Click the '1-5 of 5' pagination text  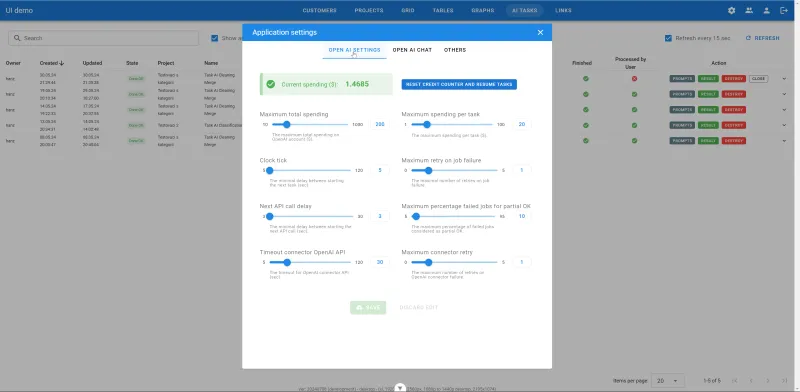click(712, 381)
